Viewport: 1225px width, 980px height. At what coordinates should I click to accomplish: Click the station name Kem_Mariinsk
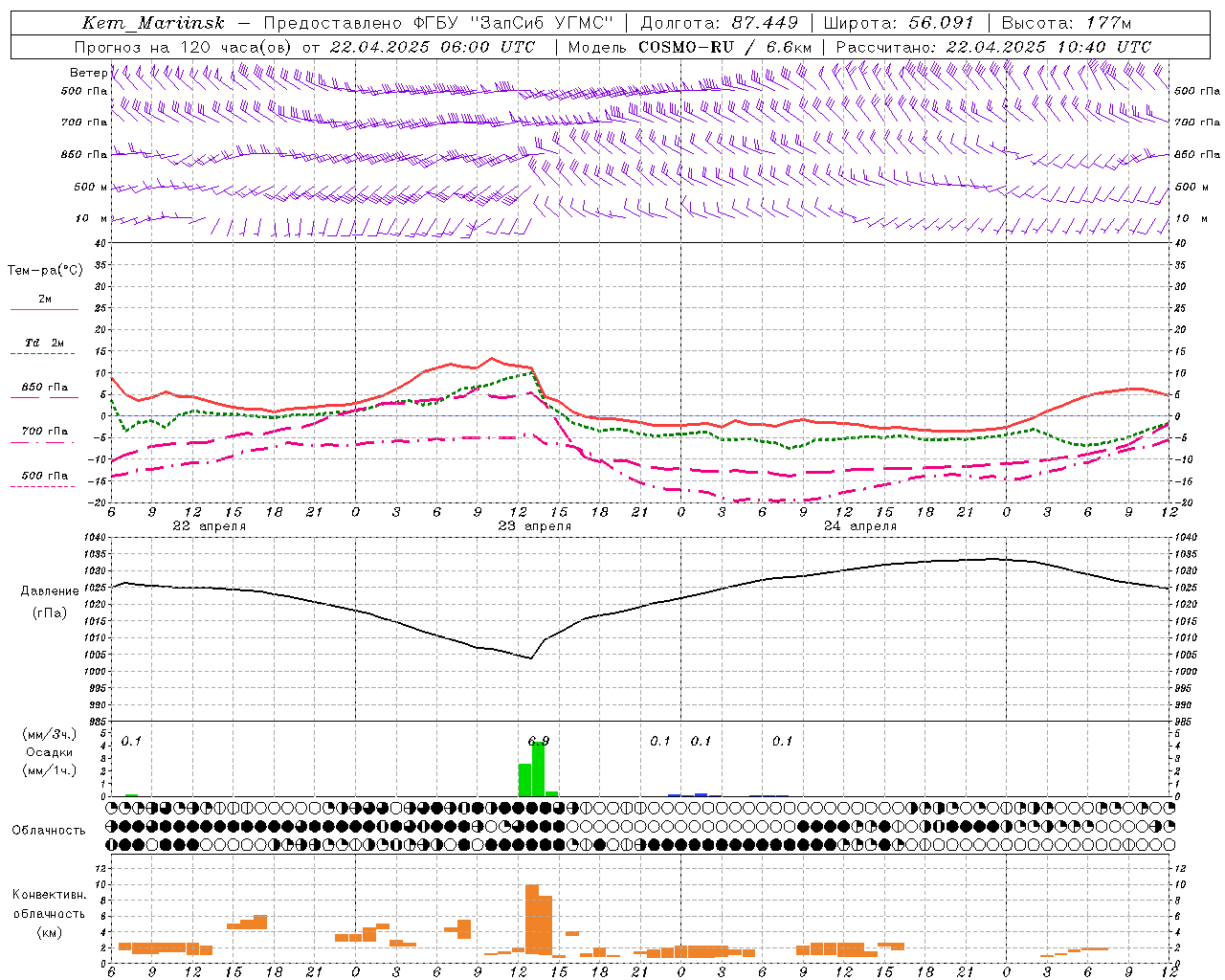155,22
